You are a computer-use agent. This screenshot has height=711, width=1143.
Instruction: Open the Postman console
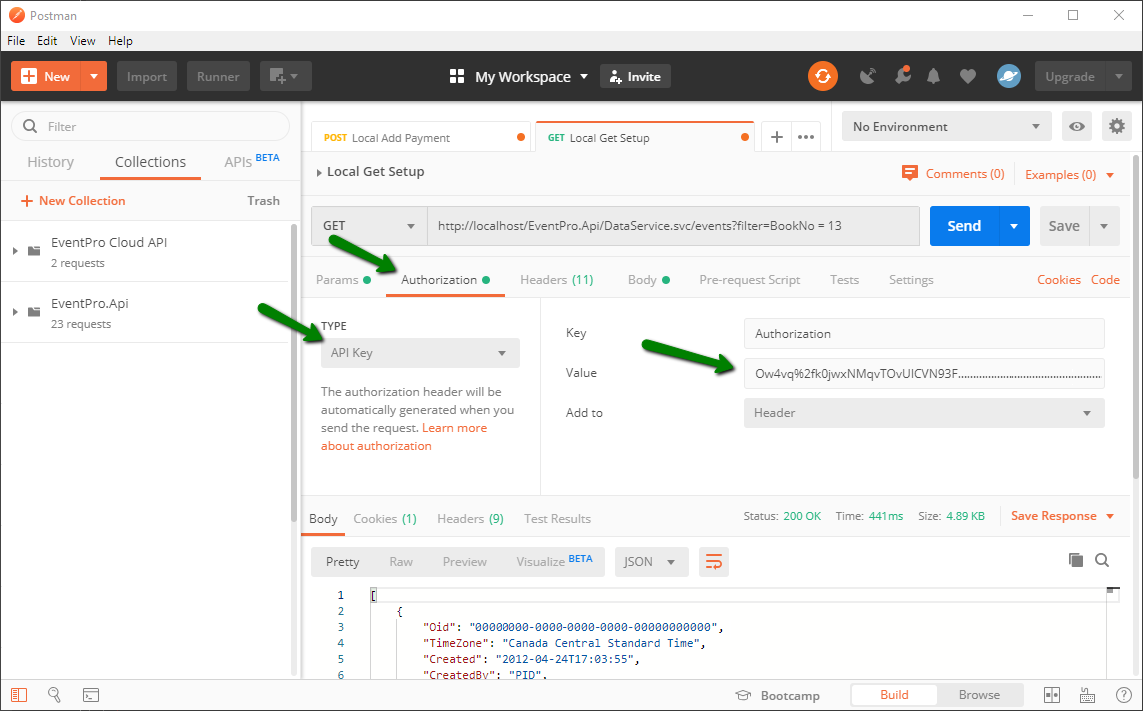pos(90,695)
